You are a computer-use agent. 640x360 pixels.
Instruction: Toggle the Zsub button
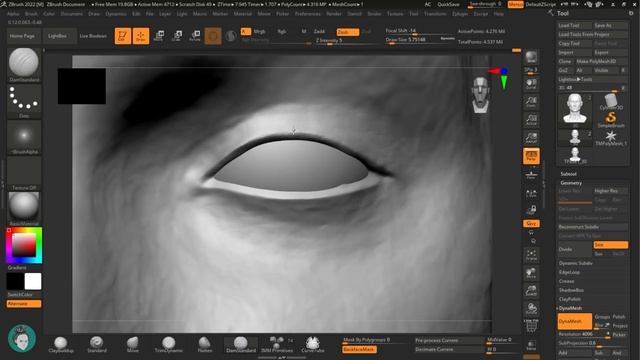pyautogui.click(x=348, y=32)
